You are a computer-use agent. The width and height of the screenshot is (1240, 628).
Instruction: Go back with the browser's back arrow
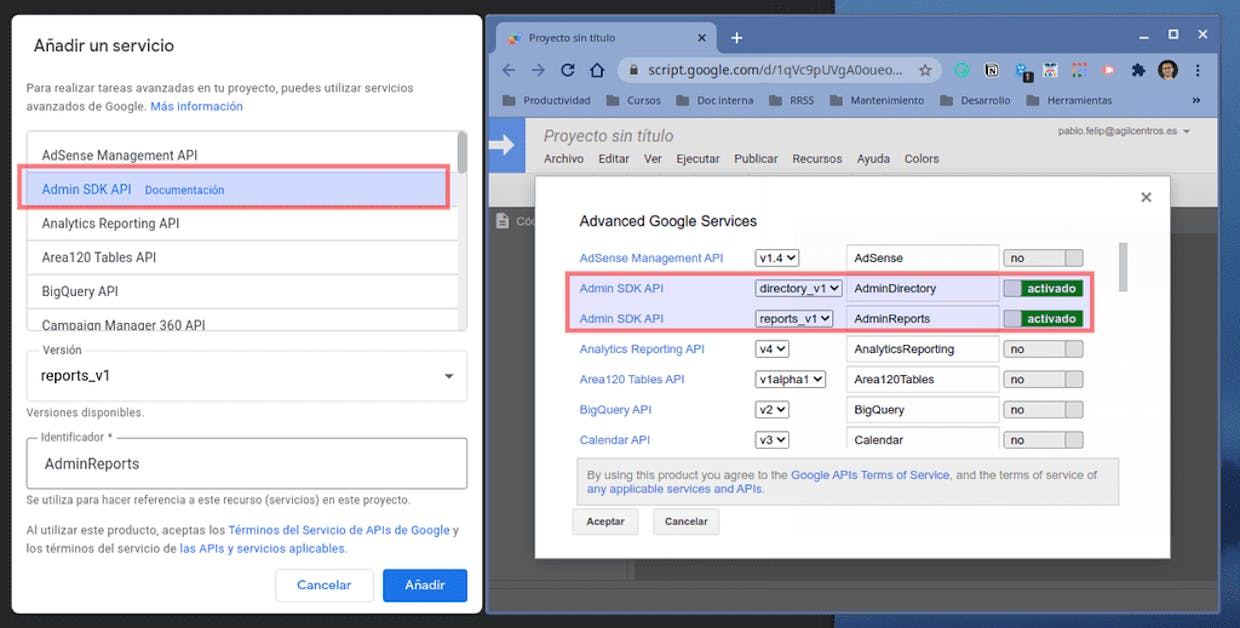[x=509, y=70]
